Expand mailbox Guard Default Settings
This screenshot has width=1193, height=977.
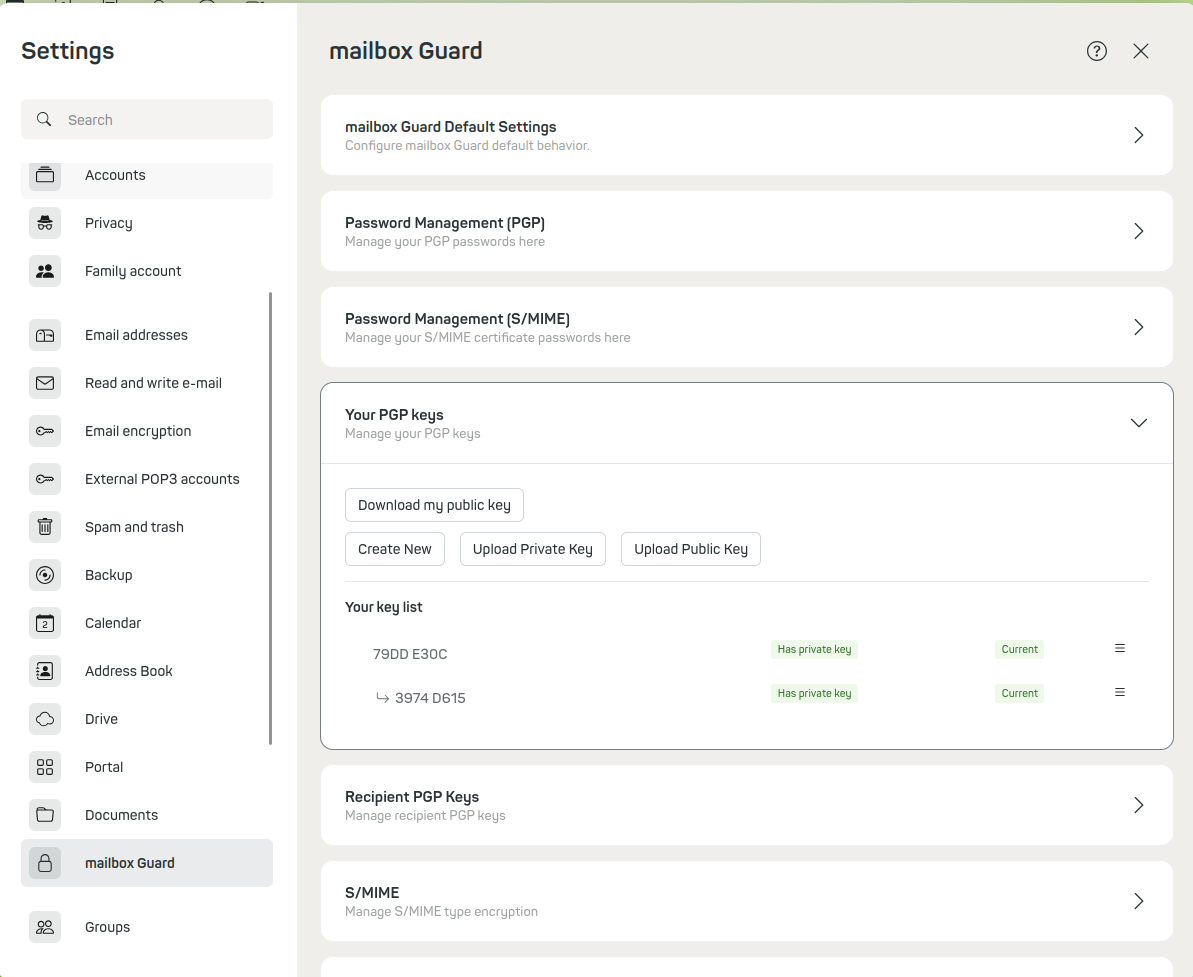coord(1138,135)
